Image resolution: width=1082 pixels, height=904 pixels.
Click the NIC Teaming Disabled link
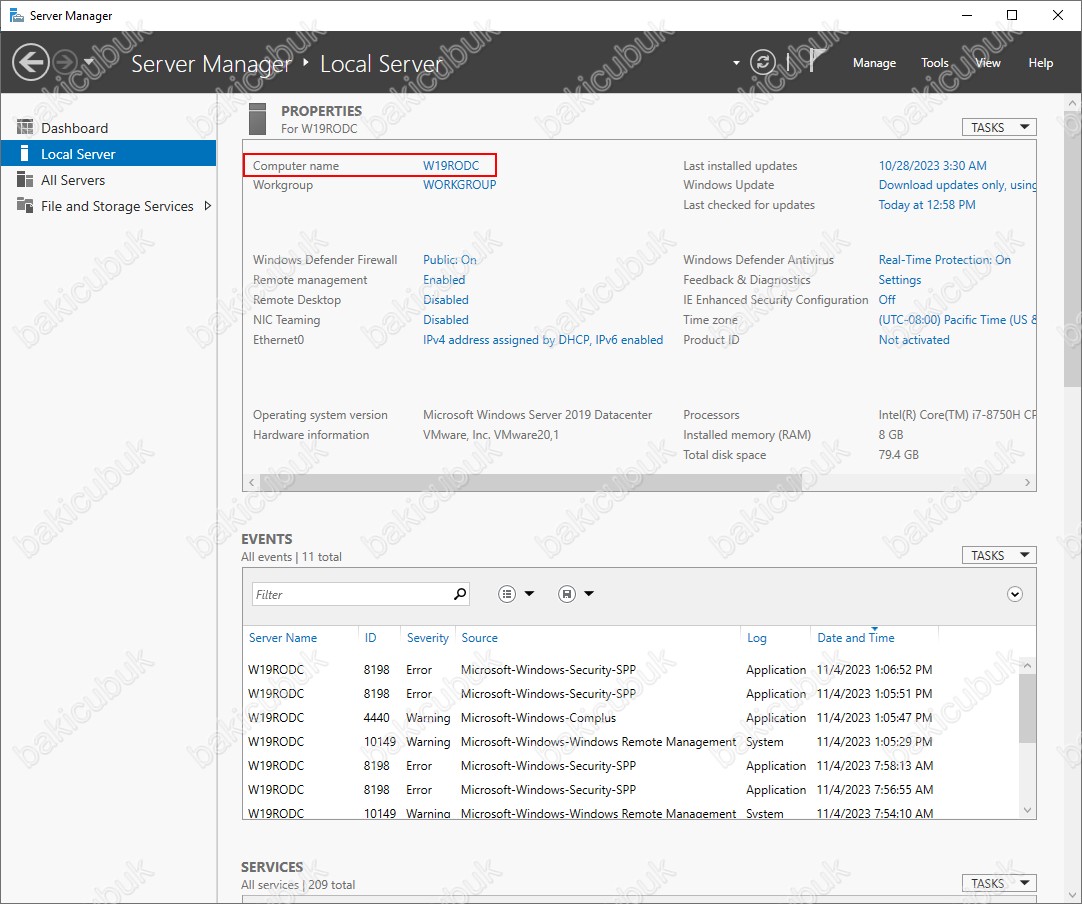click(x=446, y=320)
